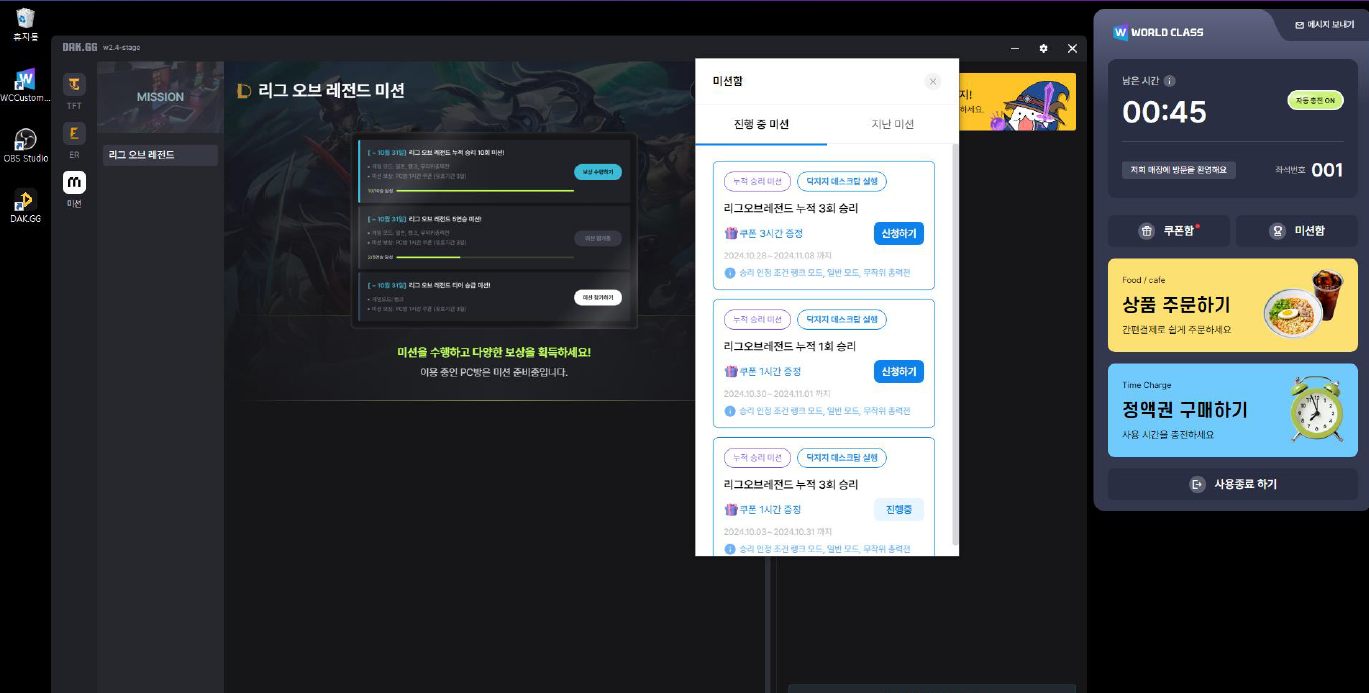Viewport: 1369px width, 693px height.
Task: Minimize the DAK.GG window
Action: pyautogui.click(x=1015, y=48)
